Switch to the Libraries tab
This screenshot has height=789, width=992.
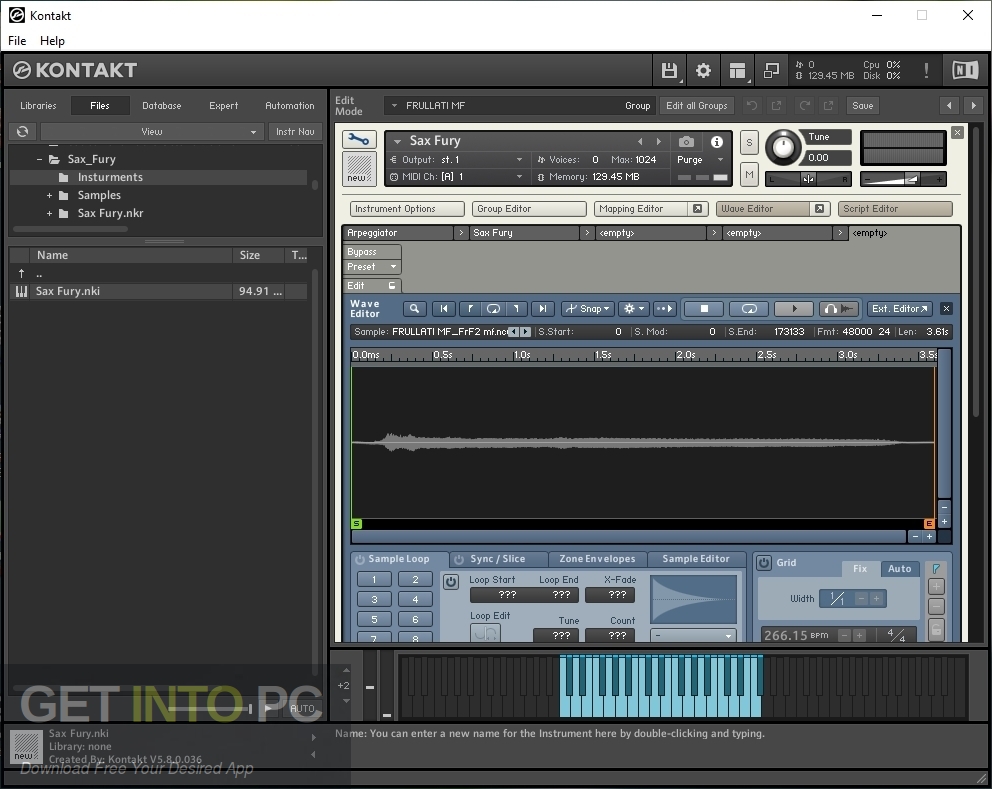pos(38,106)
